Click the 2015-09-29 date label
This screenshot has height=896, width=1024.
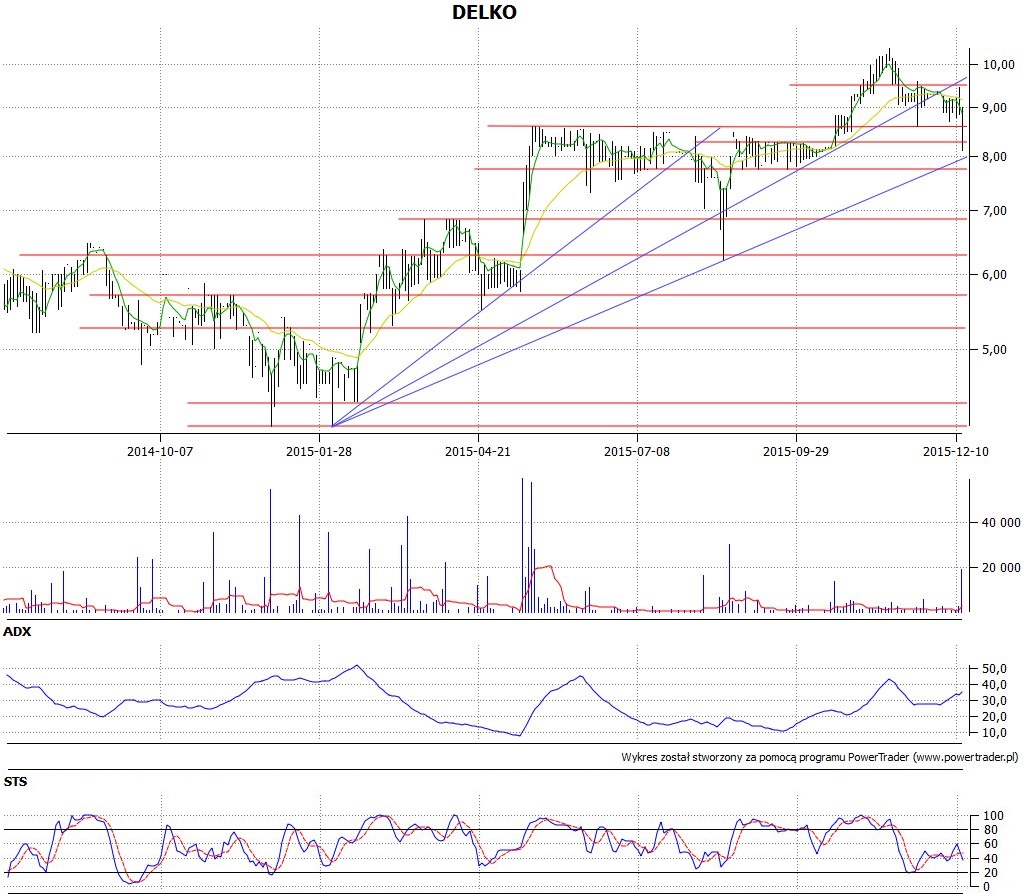[795, 451]
